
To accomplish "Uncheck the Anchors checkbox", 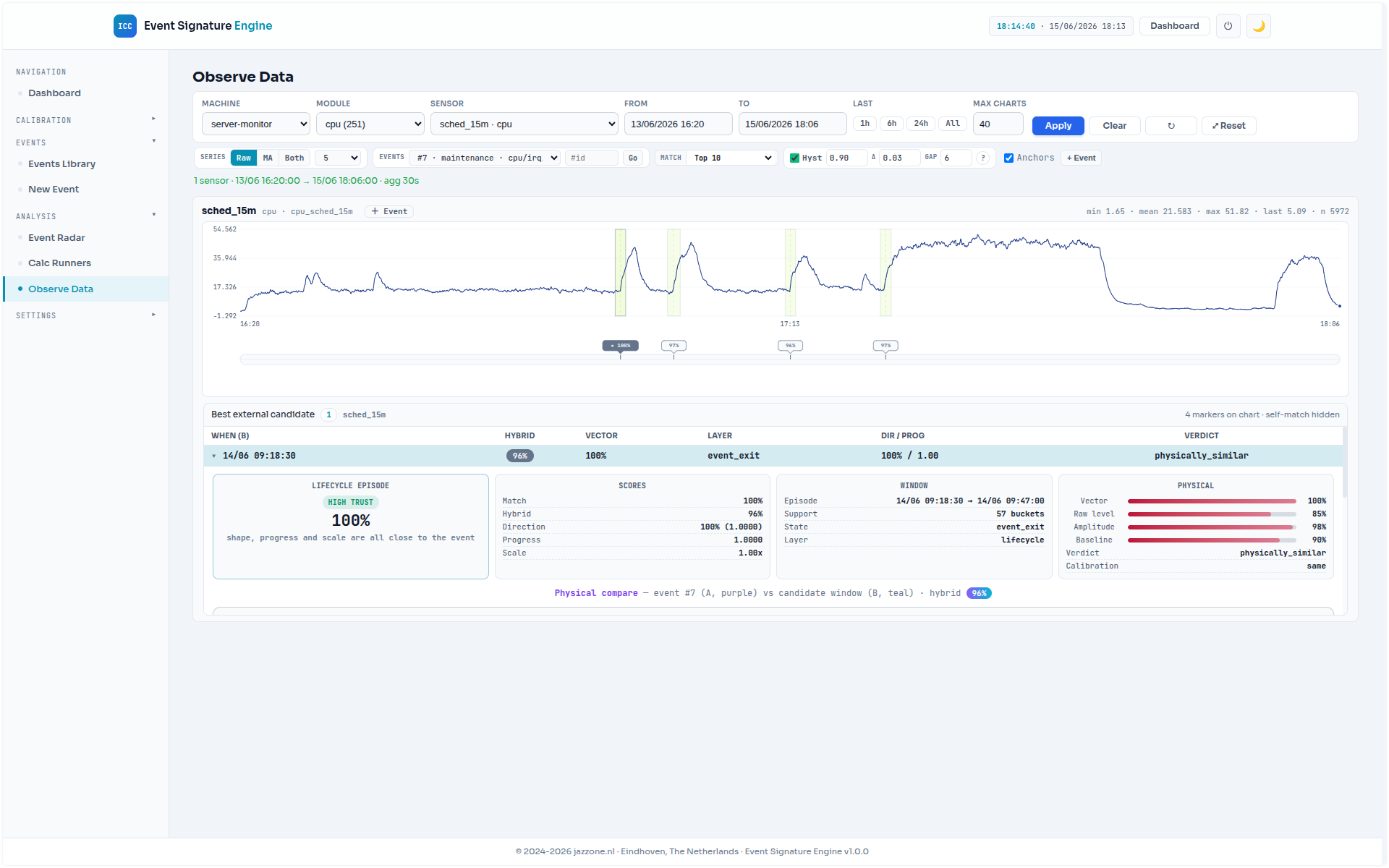I will 1008,158.
